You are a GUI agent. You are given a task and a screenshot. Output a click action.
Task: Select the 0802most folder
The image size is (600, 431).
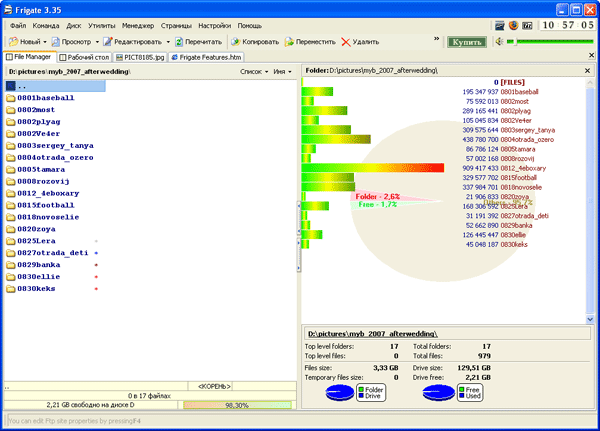[31, 110]
